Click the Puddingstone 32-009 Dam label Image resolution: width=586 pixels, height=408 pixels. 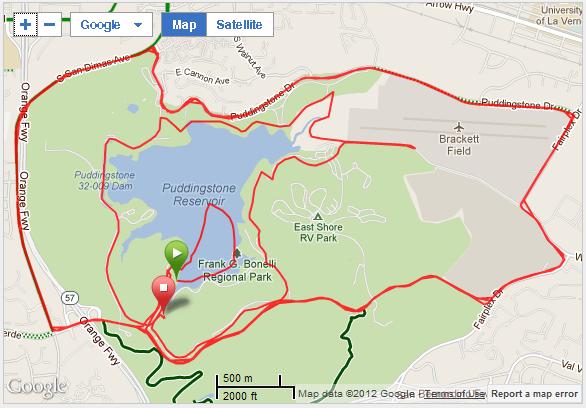coord(105,180)
